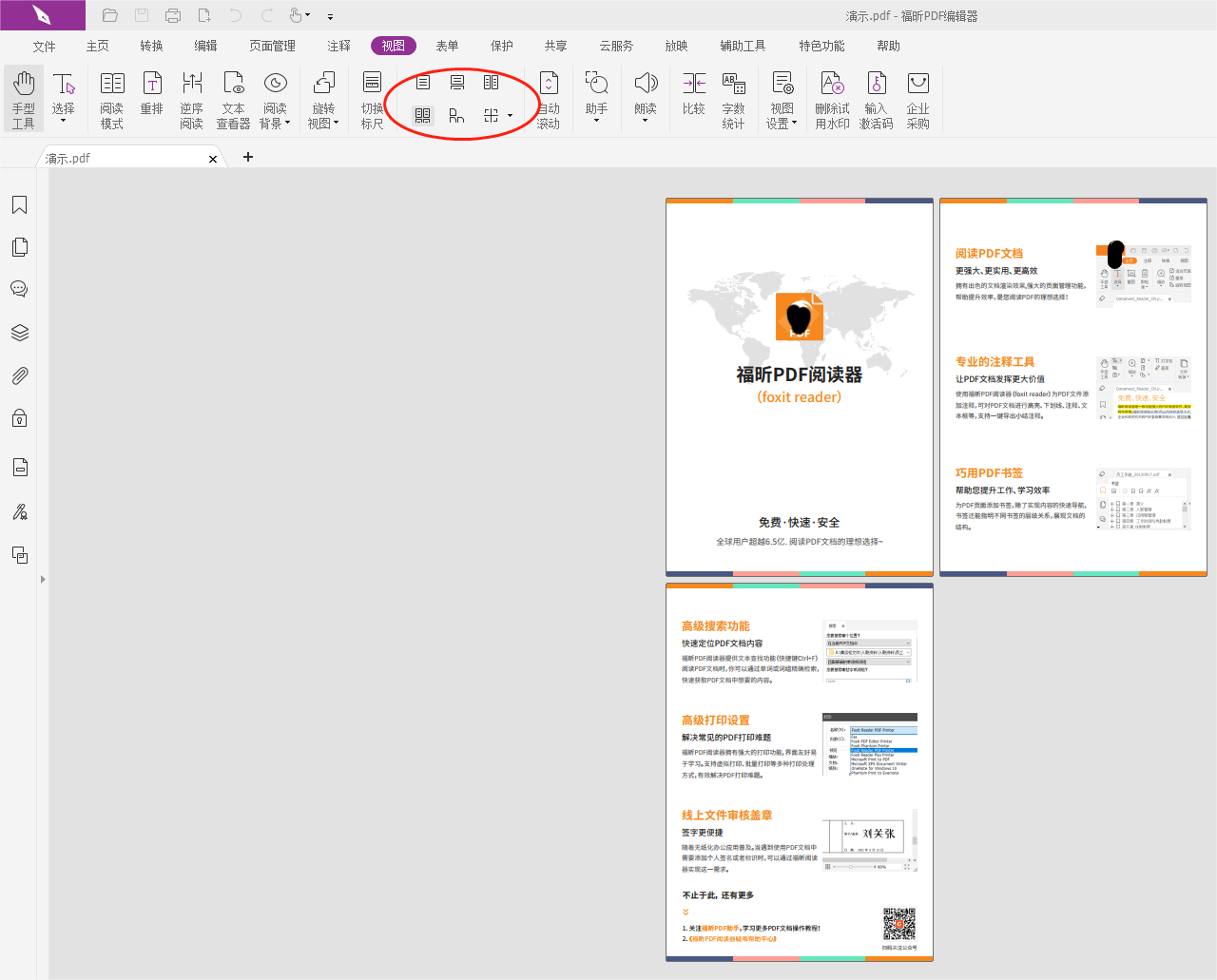The width and height of the screenshot is (1217, 980).
Task: Open the 字数统计 word count tool
Action: click(733, 99)
